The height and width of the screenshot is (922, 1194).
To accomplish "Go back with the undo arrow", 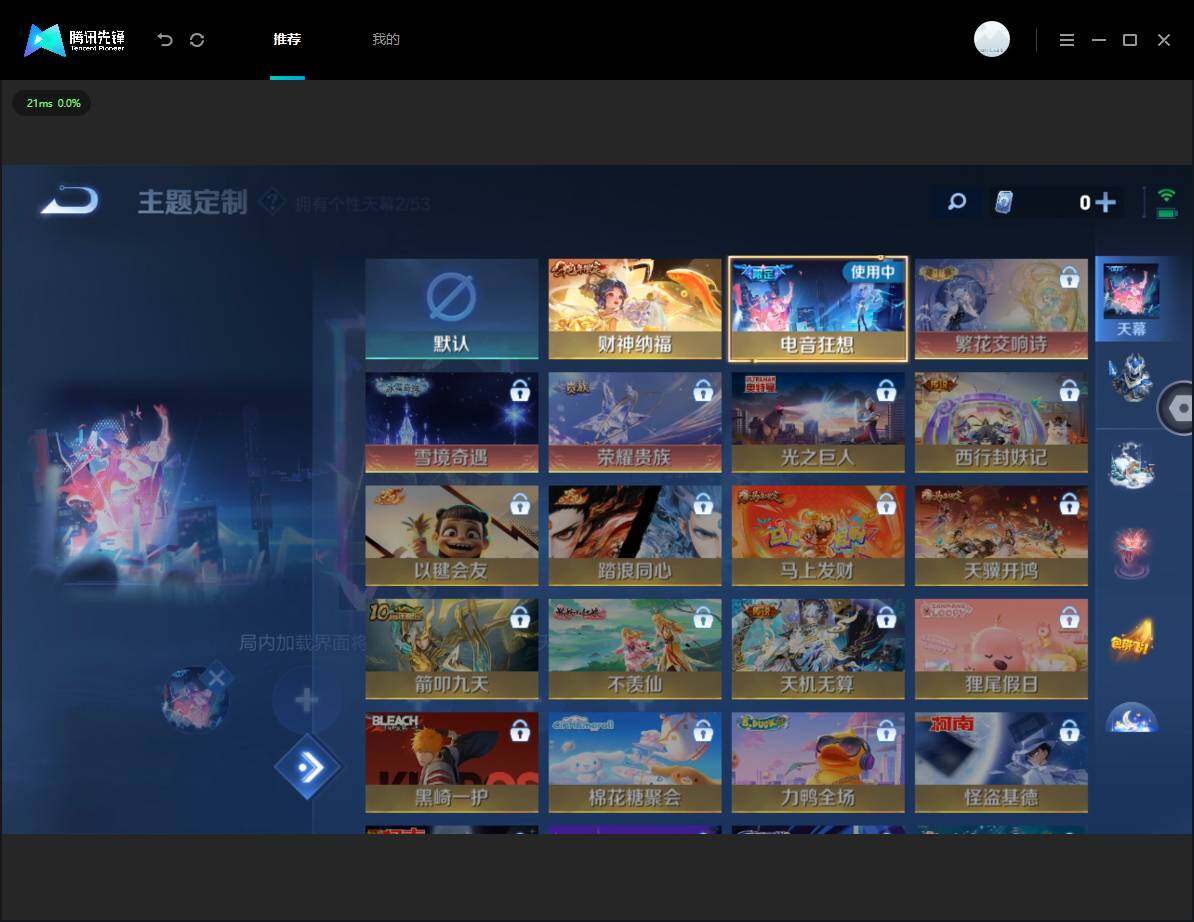I will pyautogui.click(x=164, y=40).
